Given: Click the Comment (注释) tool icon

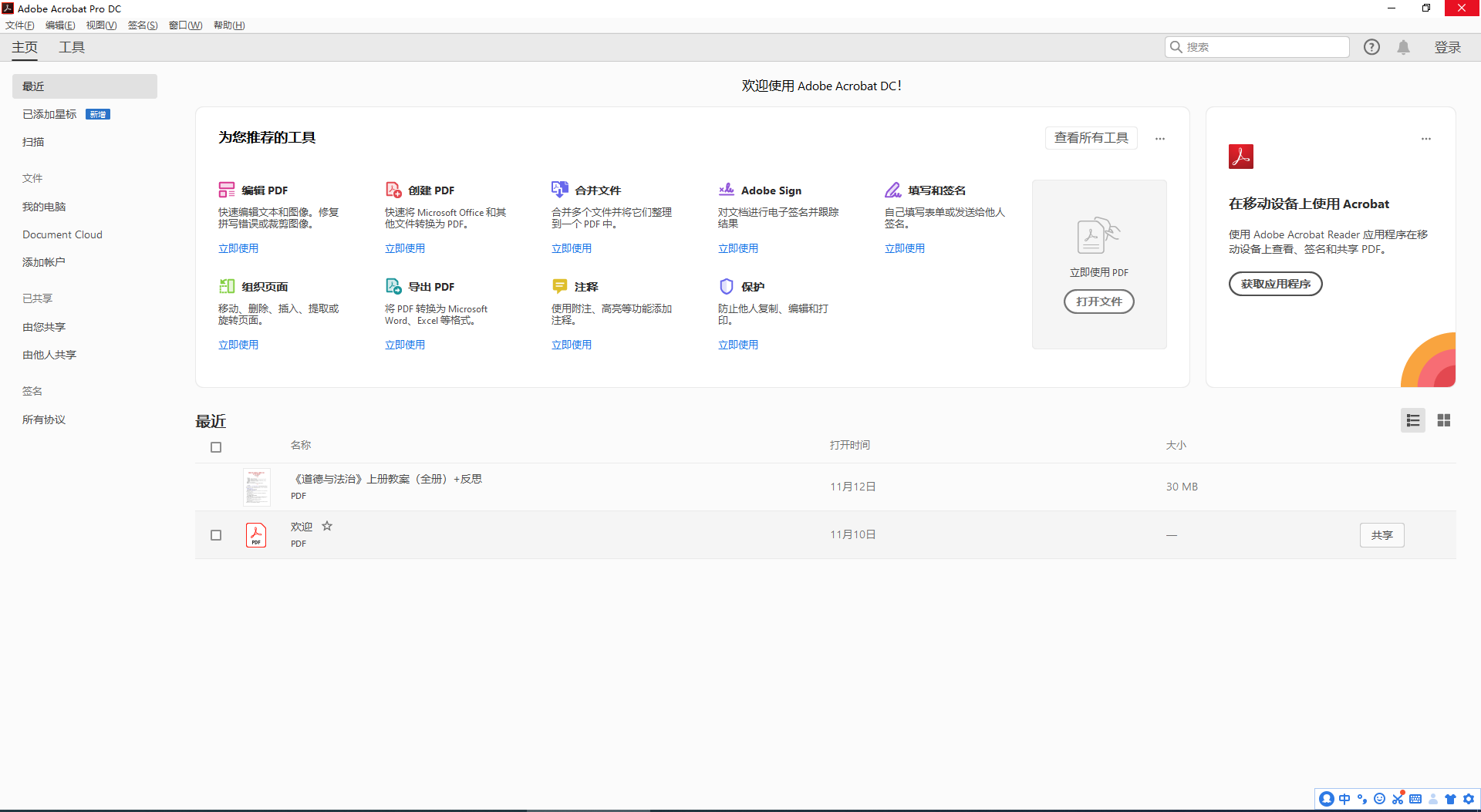Looking at the screenshot, I should click(560, 286).
